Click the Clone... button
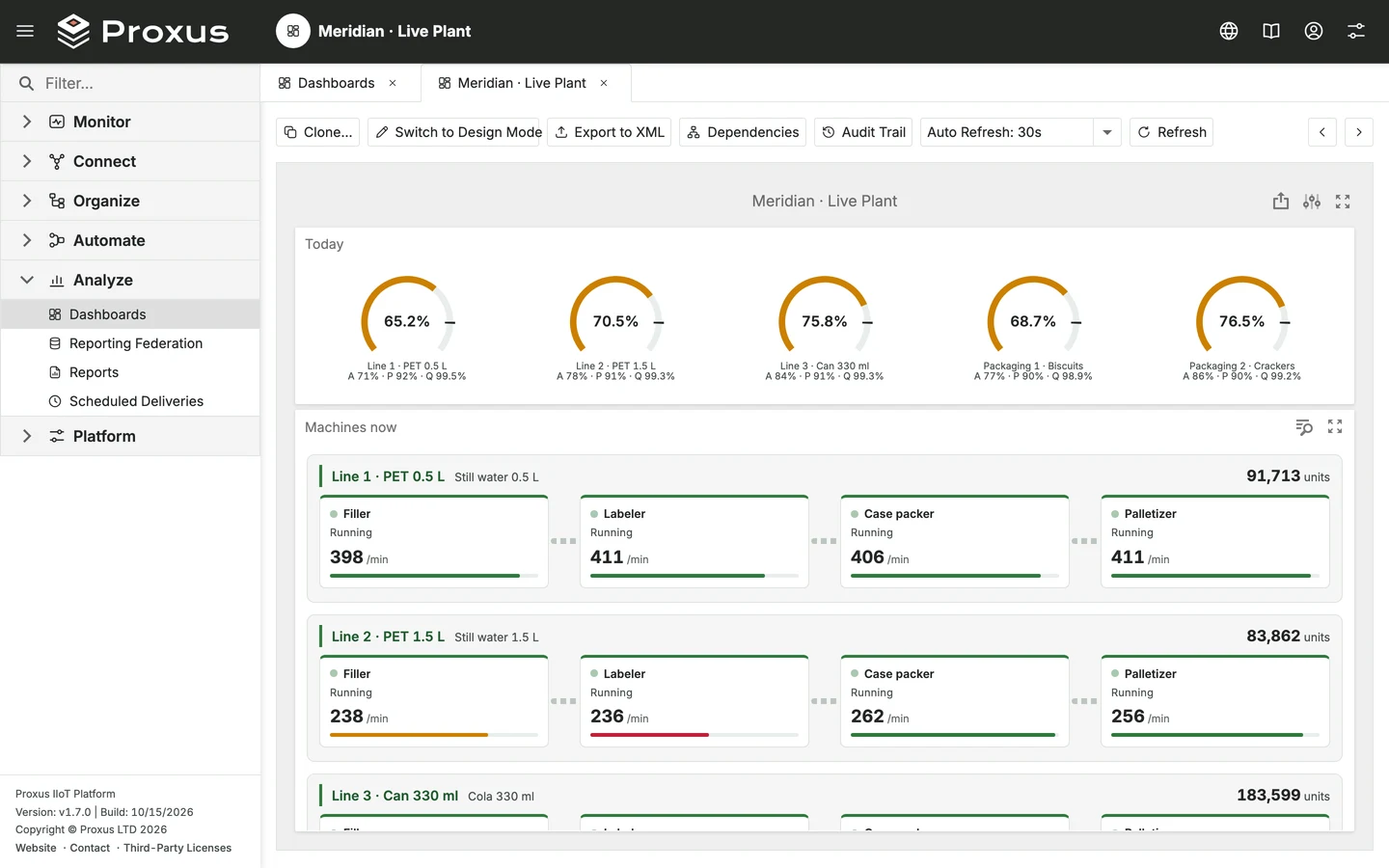This screenshot has height=868, width=1389. (318, 132)
